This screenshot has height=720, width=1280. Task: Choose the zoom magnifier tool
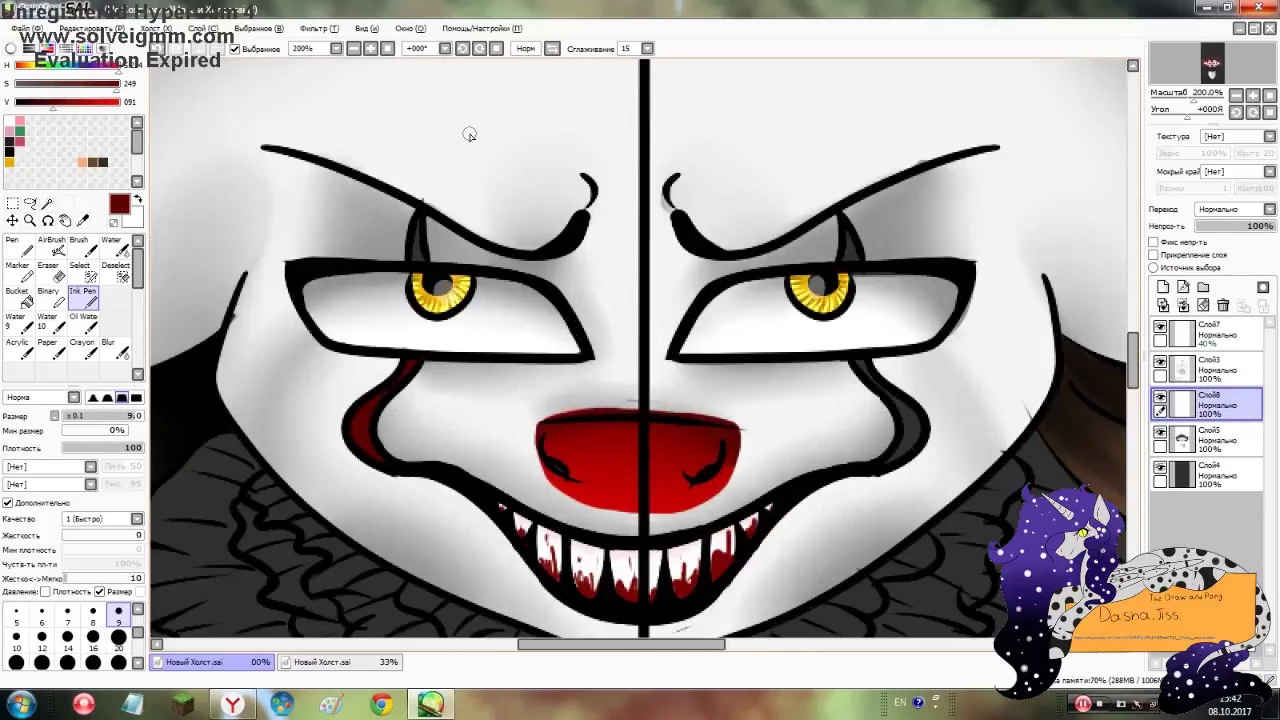30,221
